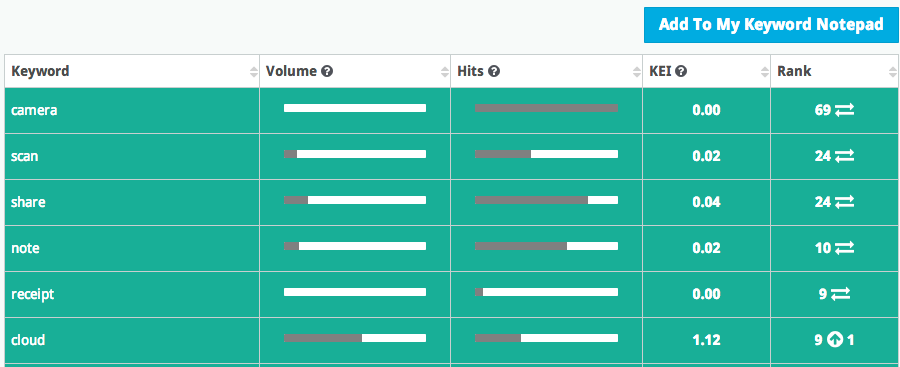Sort table by Volume column arrows
This screenshot has height=367, width=900.
click(445, 72)
